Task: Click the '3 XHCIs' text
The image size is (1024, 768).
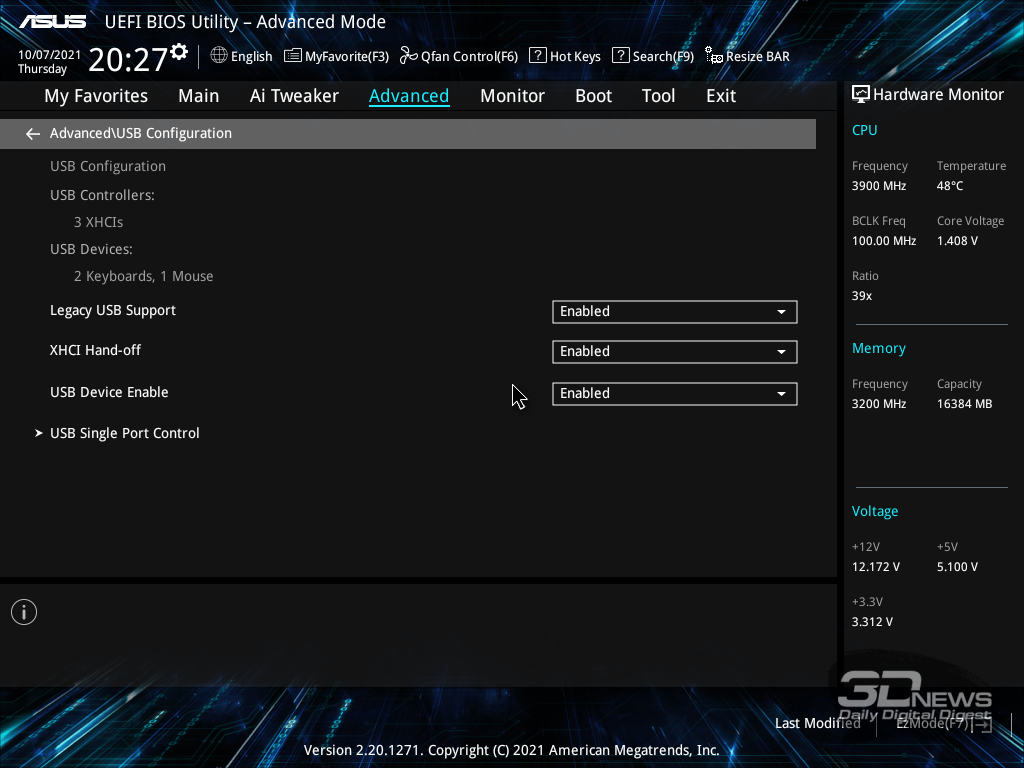Action: [99, 222]
